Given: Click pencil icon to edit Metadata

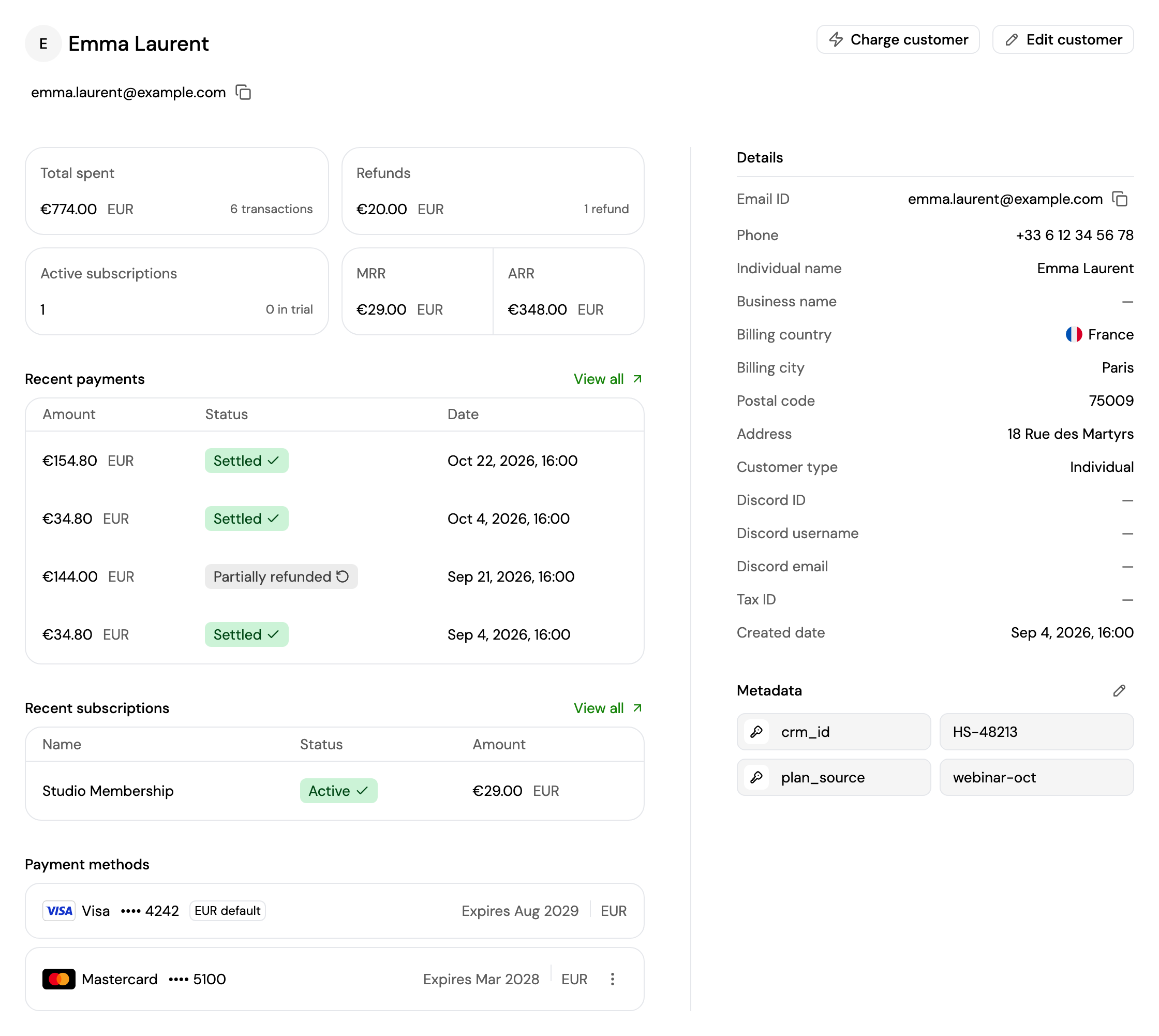Looking at the screenshot, I should pyautogui.click(x=1119, y=690).
